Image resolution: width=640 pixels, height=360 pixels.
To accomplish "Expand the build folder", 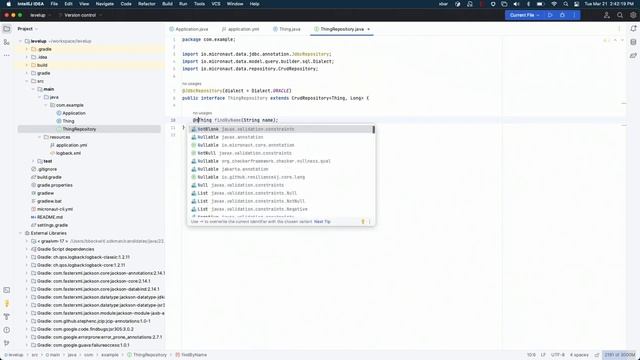I will [27, 65].
